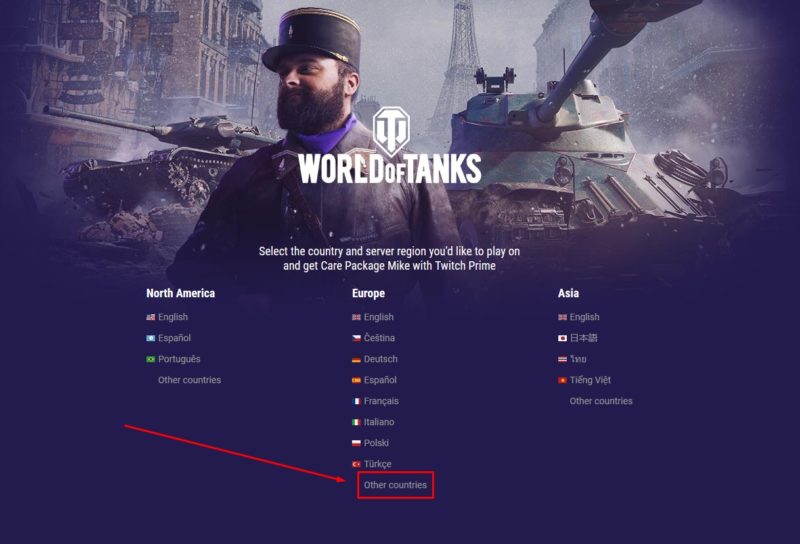
Task: Select Español in the North America list
Action: pos(174,338)
